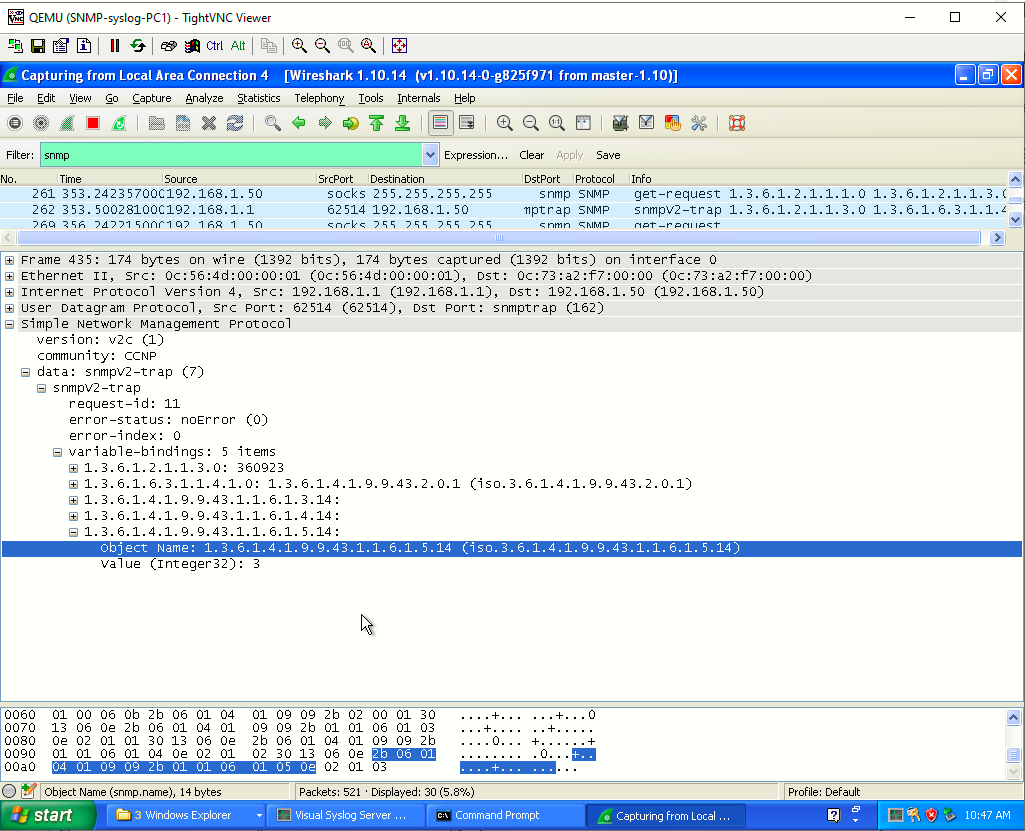Stop the running live capture
This screenshot has height=831, width=1025.
93,123
